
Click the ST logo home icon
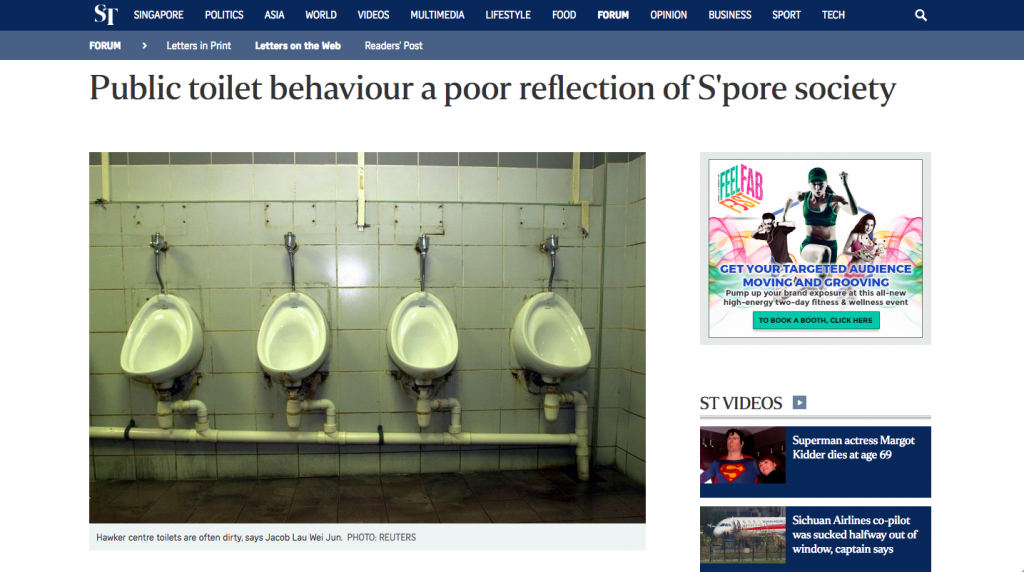tap(105, 14)
